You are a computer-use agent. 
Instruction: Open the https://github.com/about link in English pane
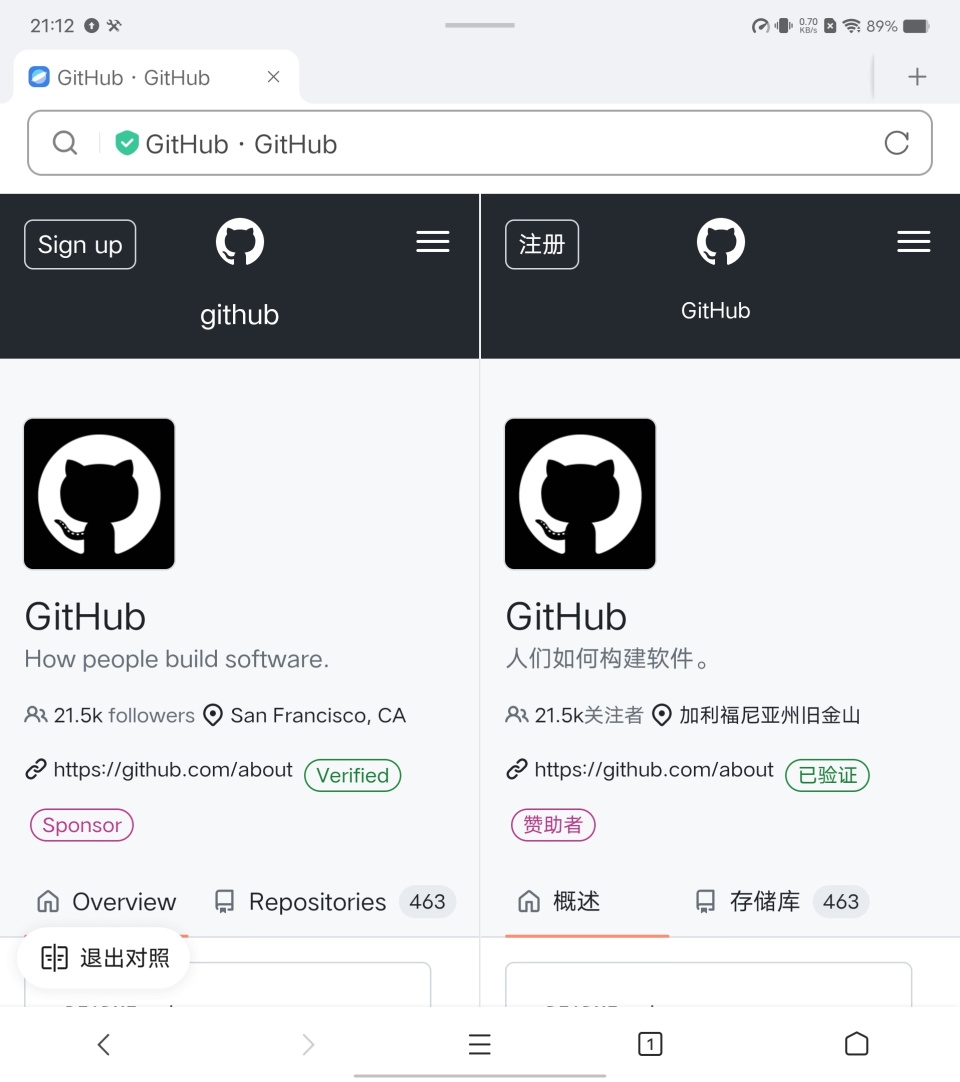(x=173, y=769)
